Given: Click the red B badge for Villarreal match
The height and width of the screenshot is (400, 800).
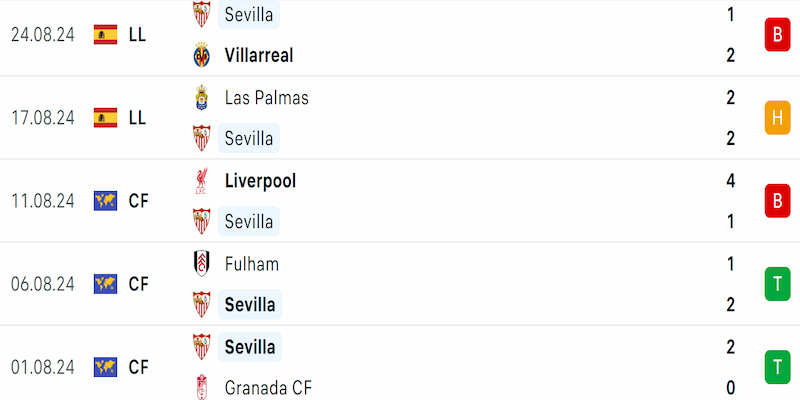Looking at the screenshot, I should pos(777,35).
